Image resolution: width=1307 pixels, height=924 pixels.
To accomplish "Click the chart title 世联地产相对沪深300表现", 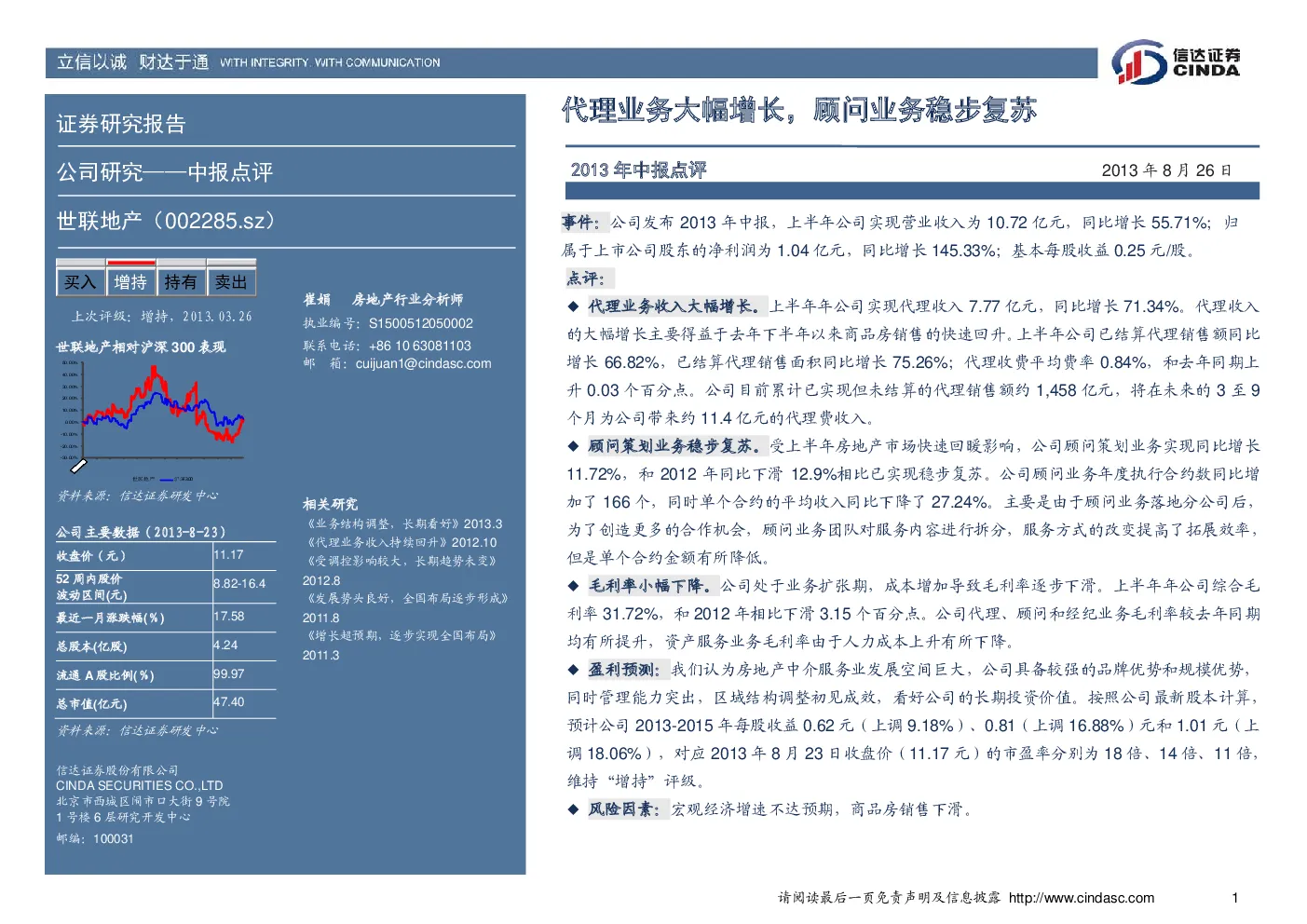I will pos(141,346).
